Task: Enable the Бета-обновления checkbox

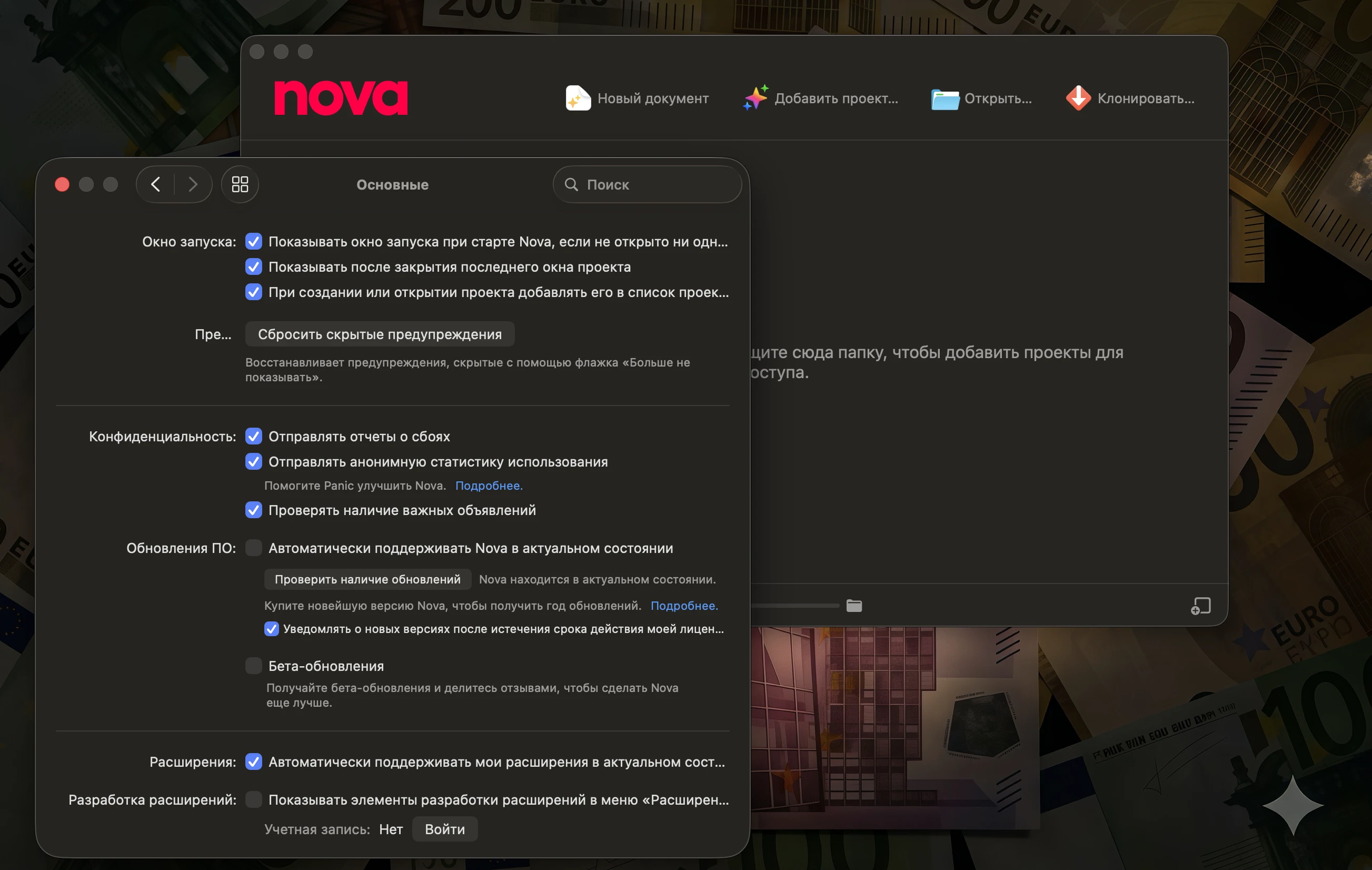Action: tap(254, 666)
